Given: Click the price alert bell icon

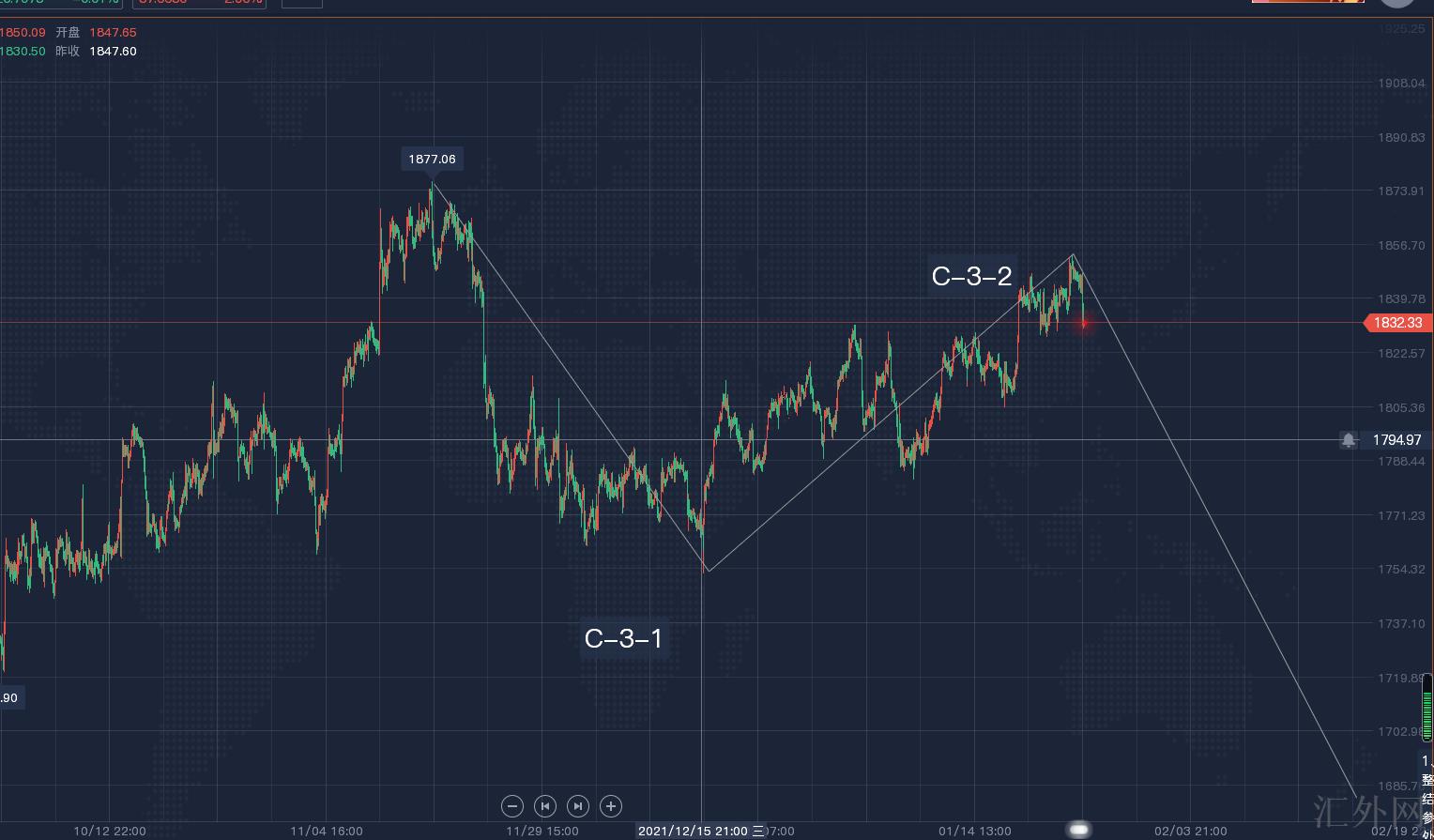Looking at the screenshot, I should click(x=1349, y=439).
